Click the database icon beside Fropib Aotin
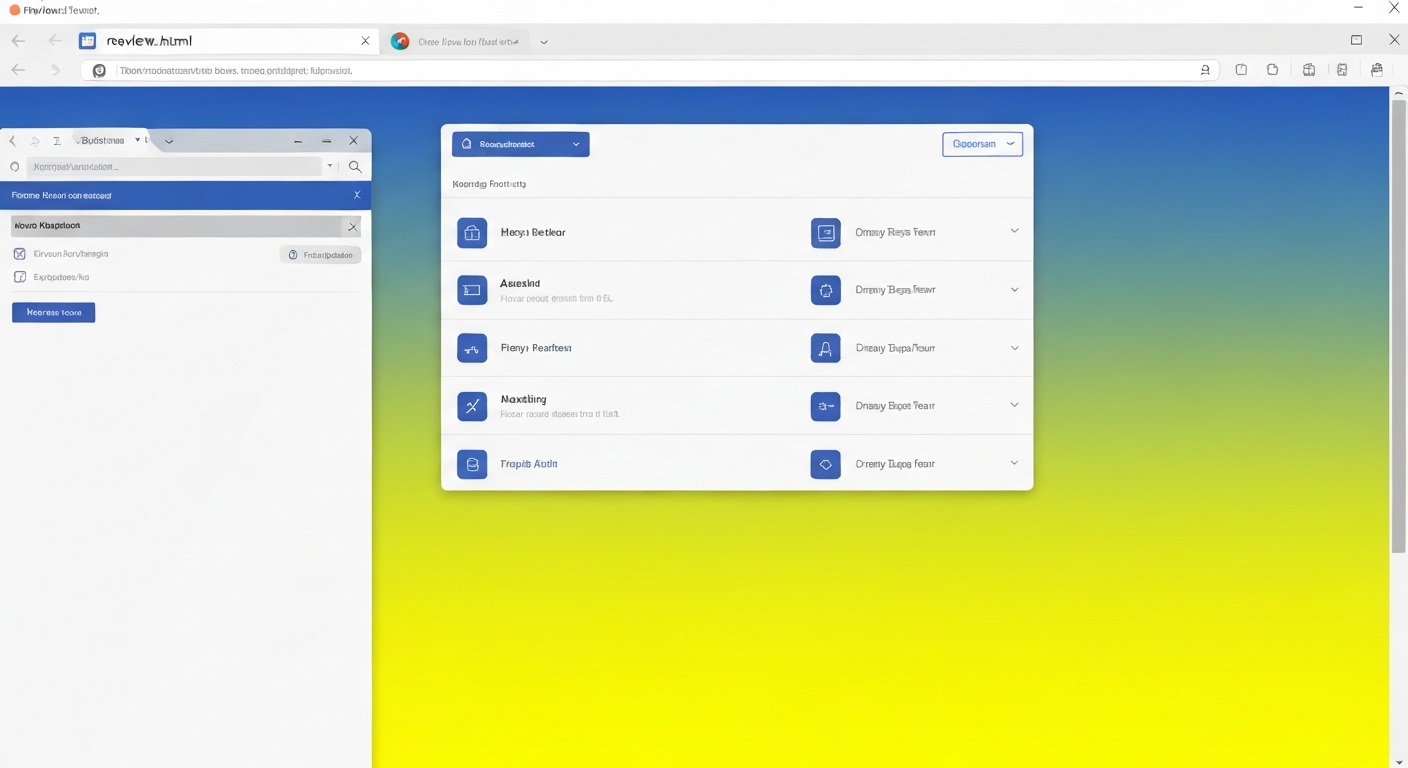 472,464
